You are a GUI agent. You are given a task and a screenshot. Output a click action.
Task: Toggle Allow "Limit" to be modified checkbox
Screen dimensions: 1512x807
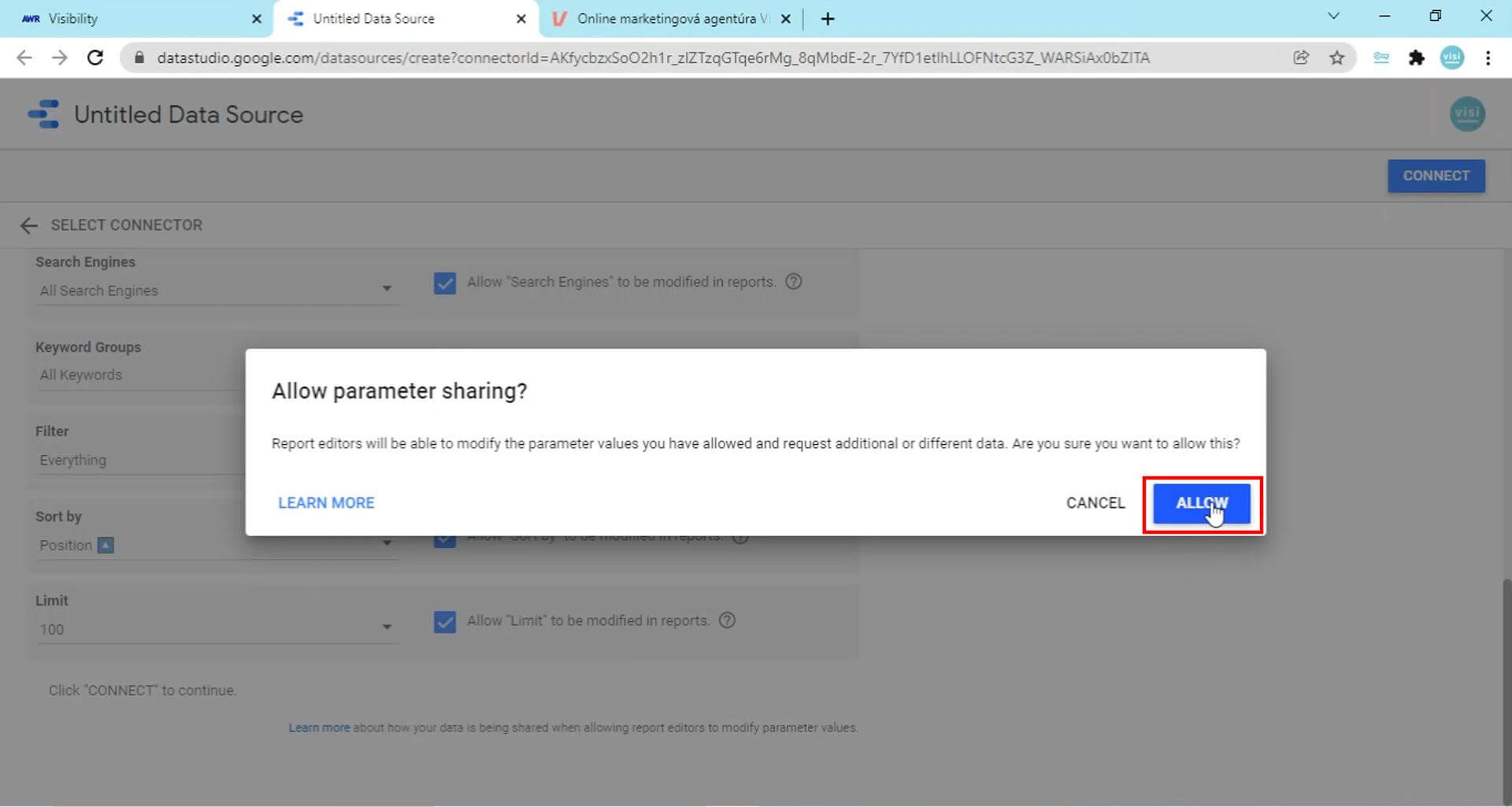point(445,622)
